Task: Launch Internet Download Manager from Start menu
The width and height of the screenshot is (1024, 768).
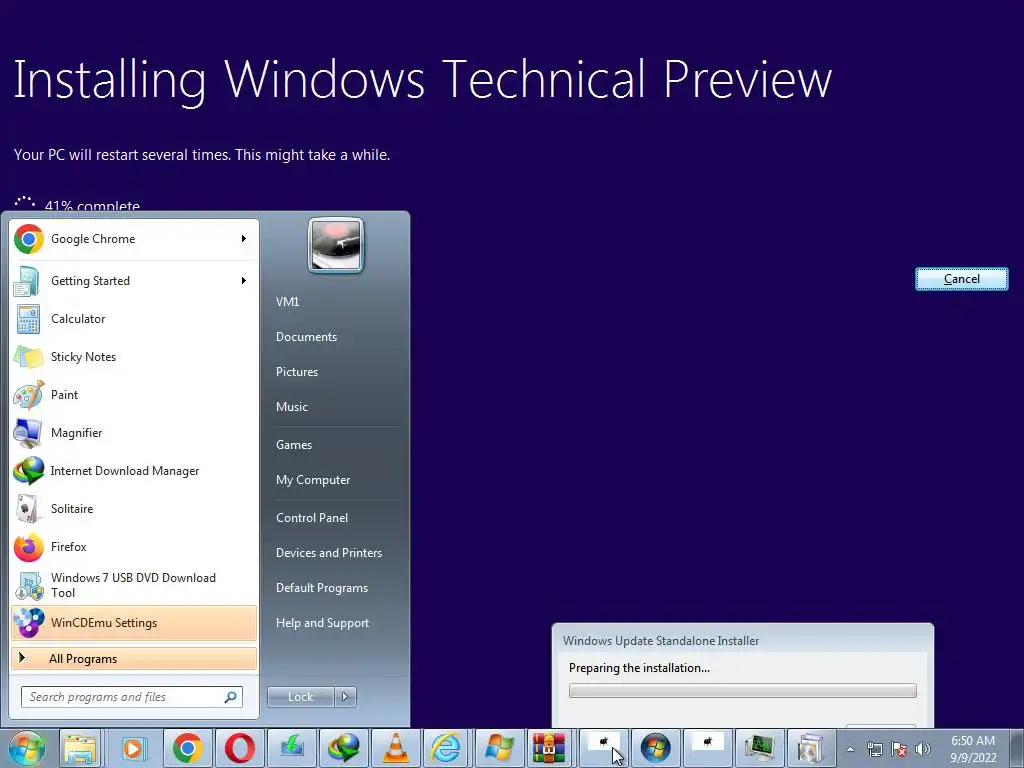Action: tap(134, 471)
